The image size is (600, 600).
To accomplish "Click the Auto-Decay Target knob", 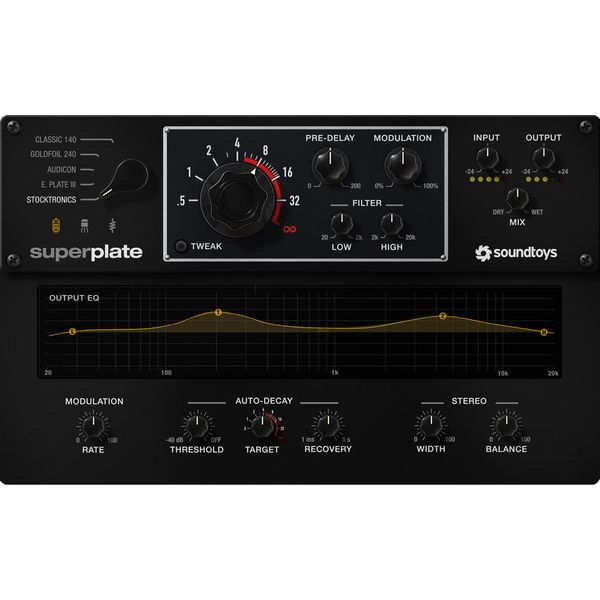I will [x=262, y=426].
